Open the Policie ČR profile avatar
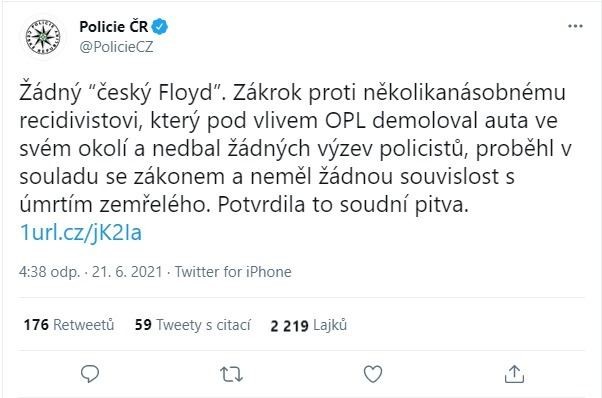602x398 pixels. (x=43, y=37)
